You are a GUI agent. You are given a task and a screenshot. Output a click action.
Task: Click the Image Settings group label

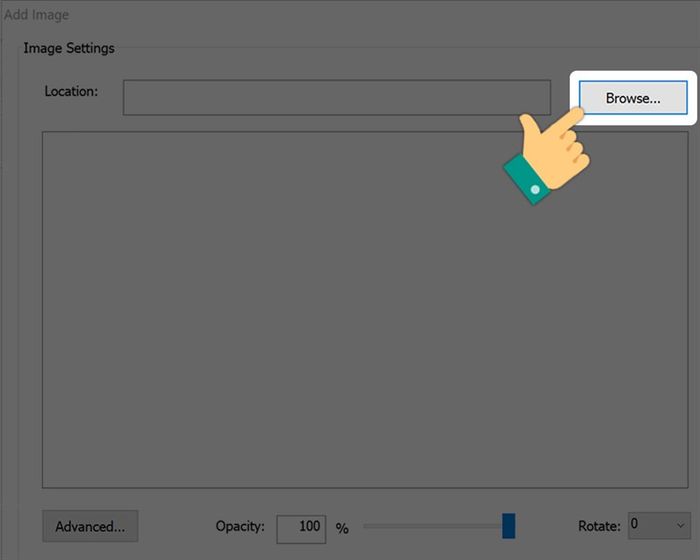69,48
